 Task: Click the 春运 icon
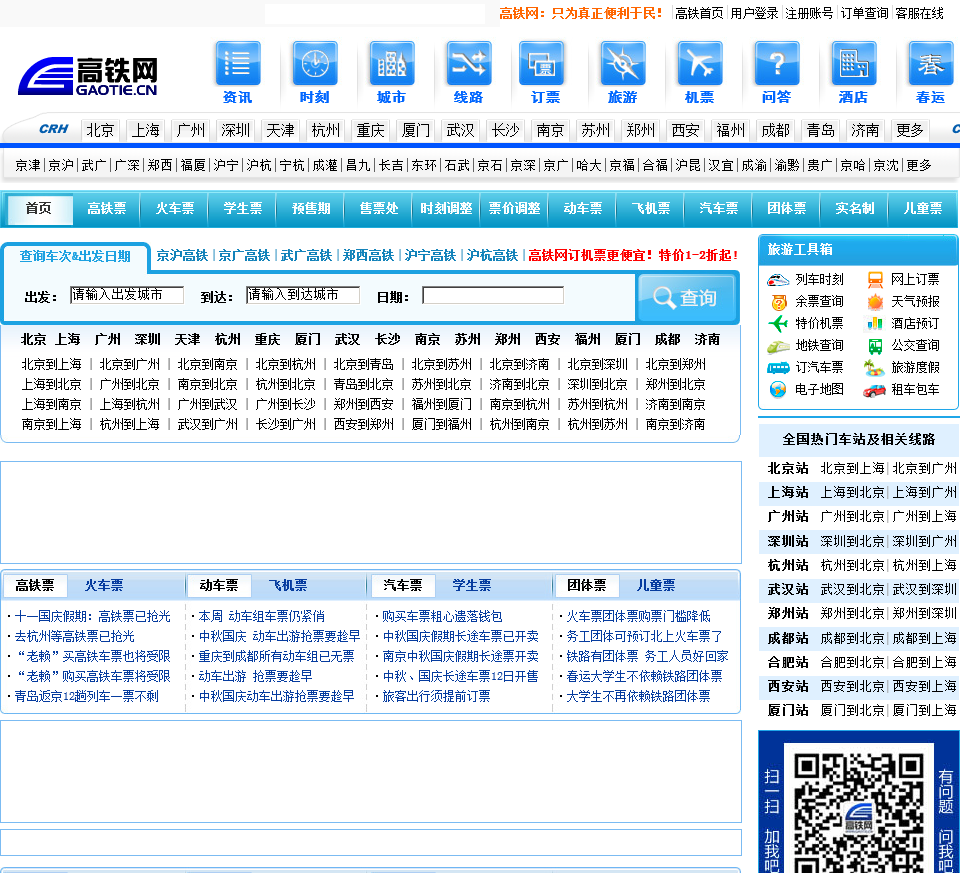(x=930, y=64)
